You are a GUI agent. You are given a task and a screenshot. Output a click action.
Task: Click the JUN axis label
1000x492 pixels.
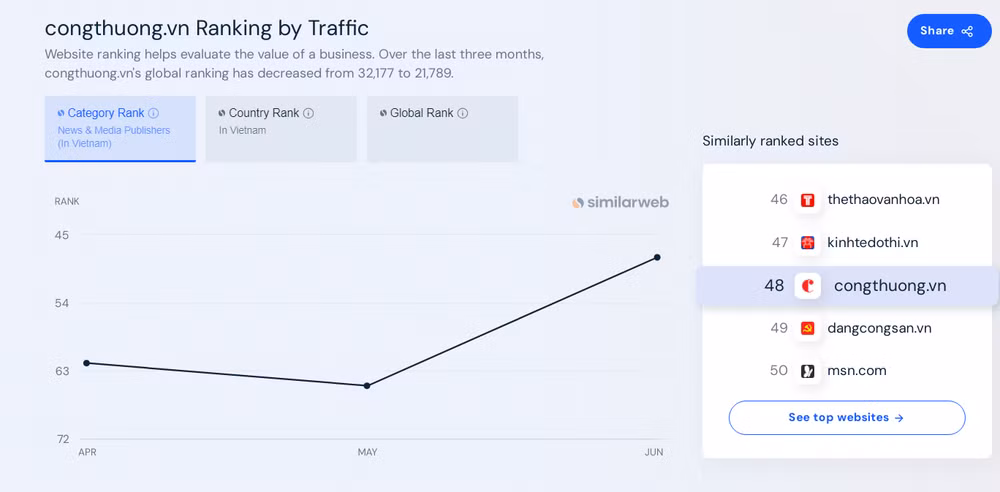[654, 452]
